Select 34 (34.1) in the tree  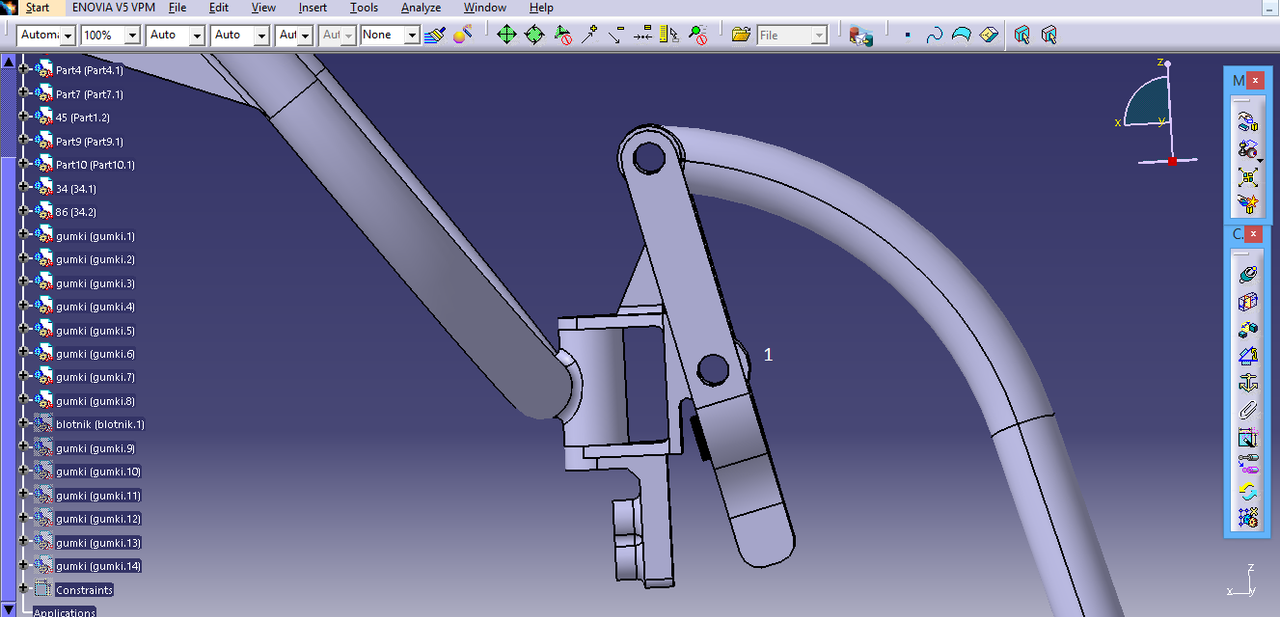click(76, 188)
